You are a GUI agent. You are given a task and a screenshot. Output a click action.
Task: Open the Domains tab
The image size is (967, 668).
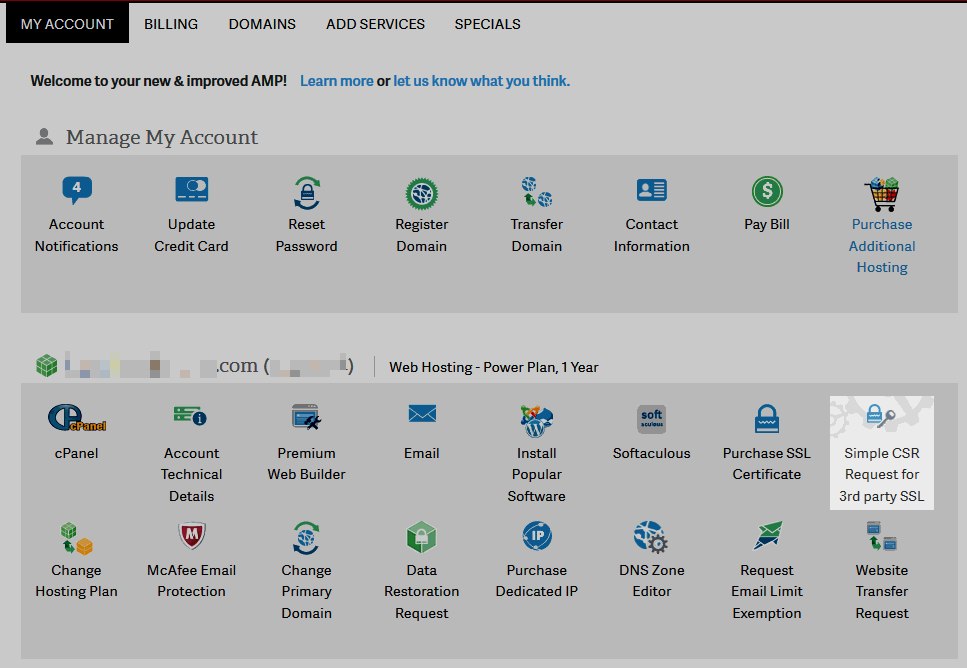(262, 24)
